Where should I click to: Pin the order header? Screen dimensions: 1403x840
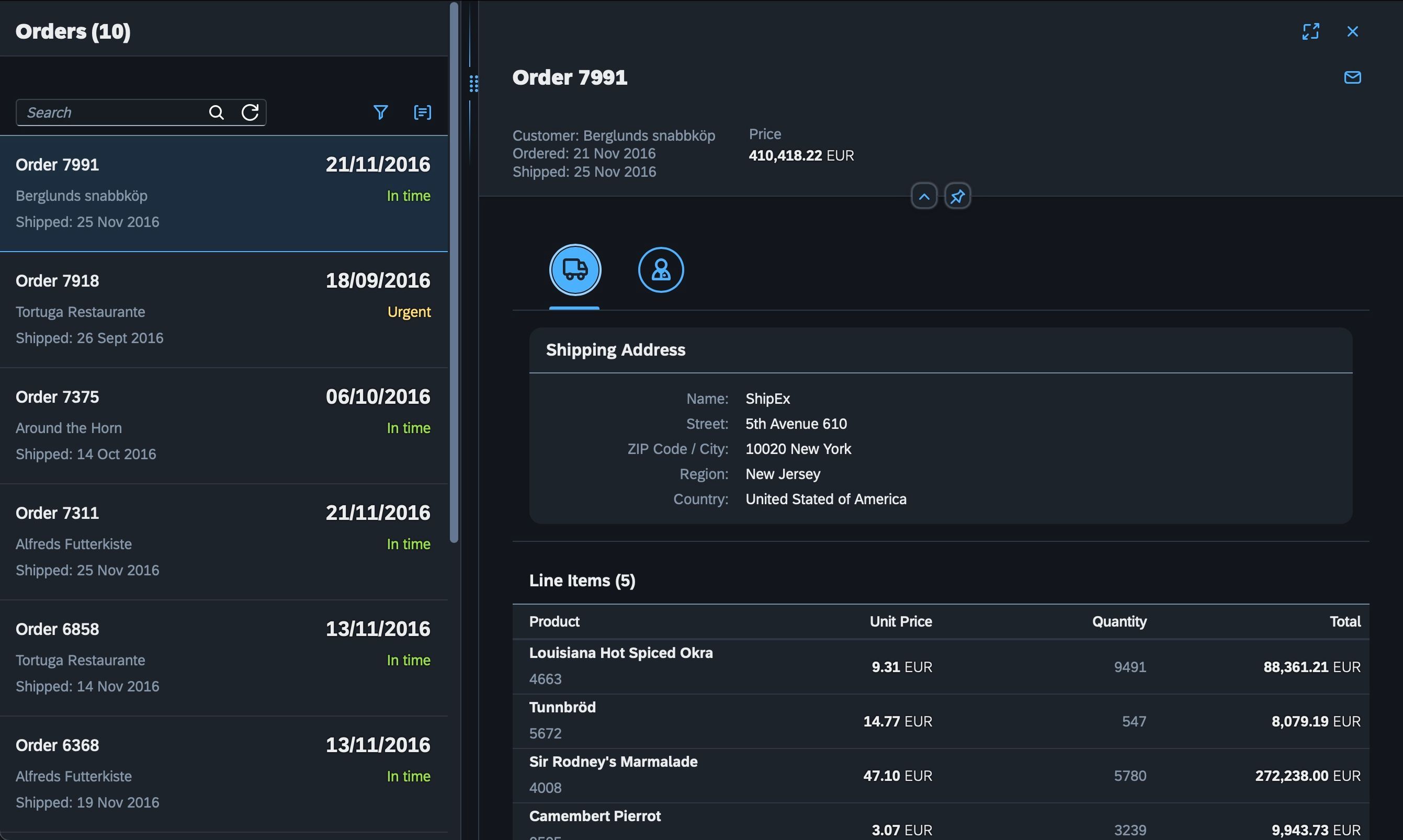pyautogui.click(x=958, y=197)
